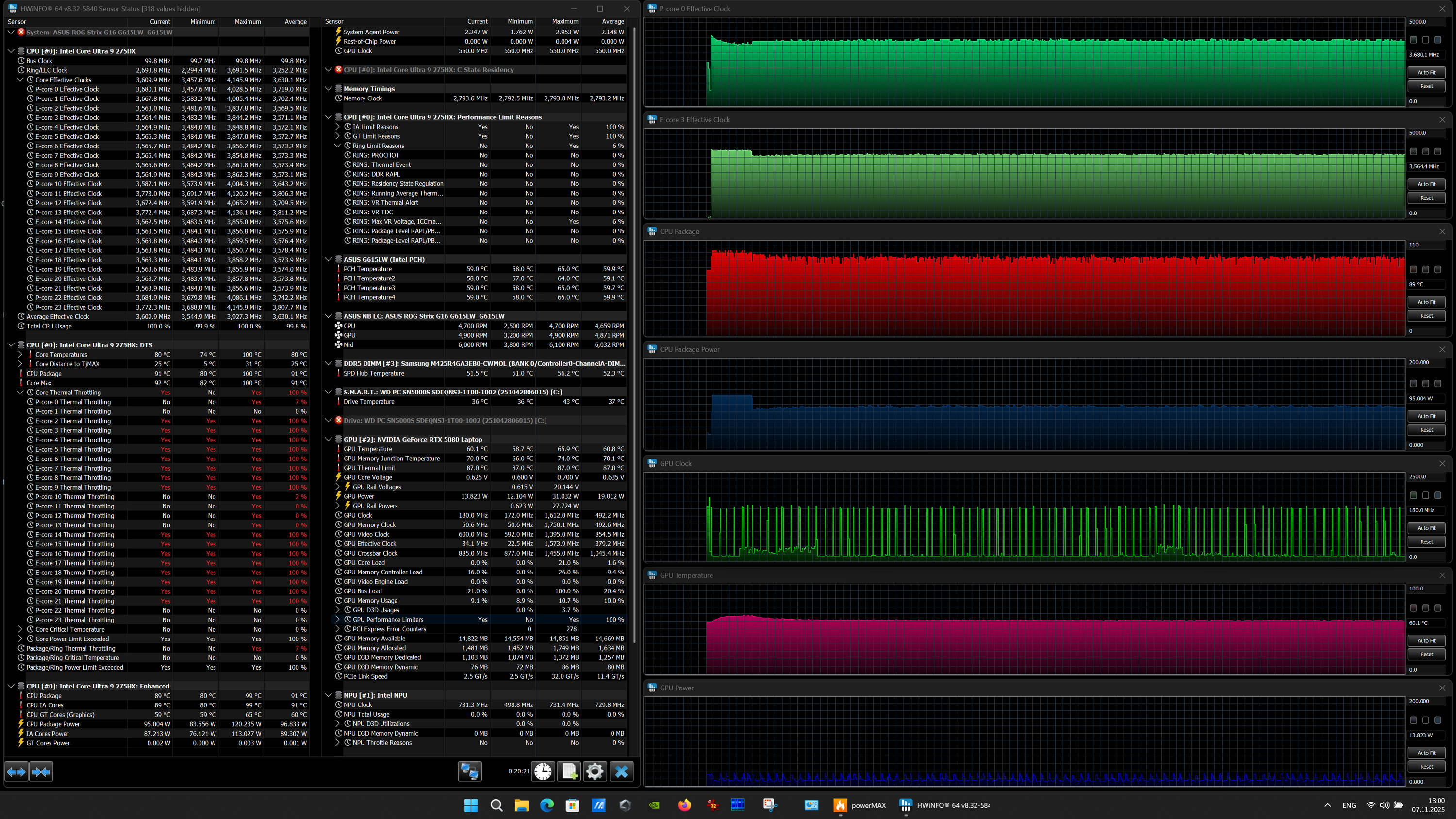Open the network monitoring computers icon

(469, 771)
